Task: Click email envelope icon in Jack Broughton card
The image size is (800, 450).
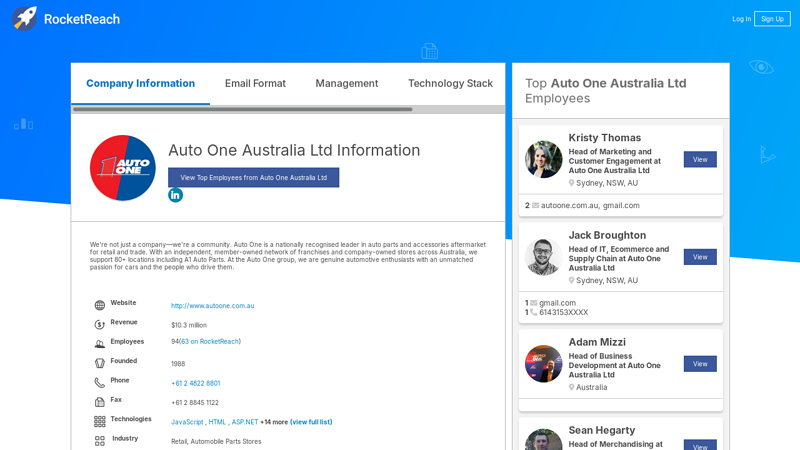Action: point(534,303)
